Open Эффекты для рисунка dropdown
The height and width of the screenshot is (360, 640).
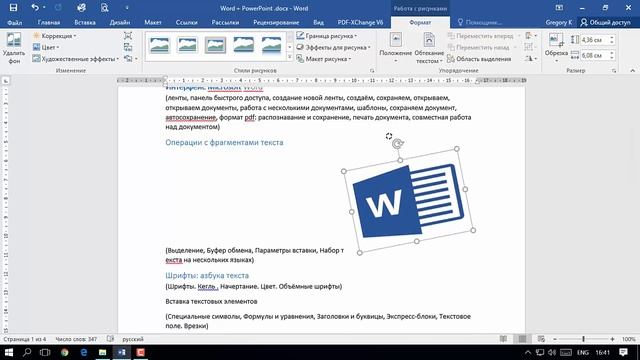pyautogui.click(x=333, y=47)
